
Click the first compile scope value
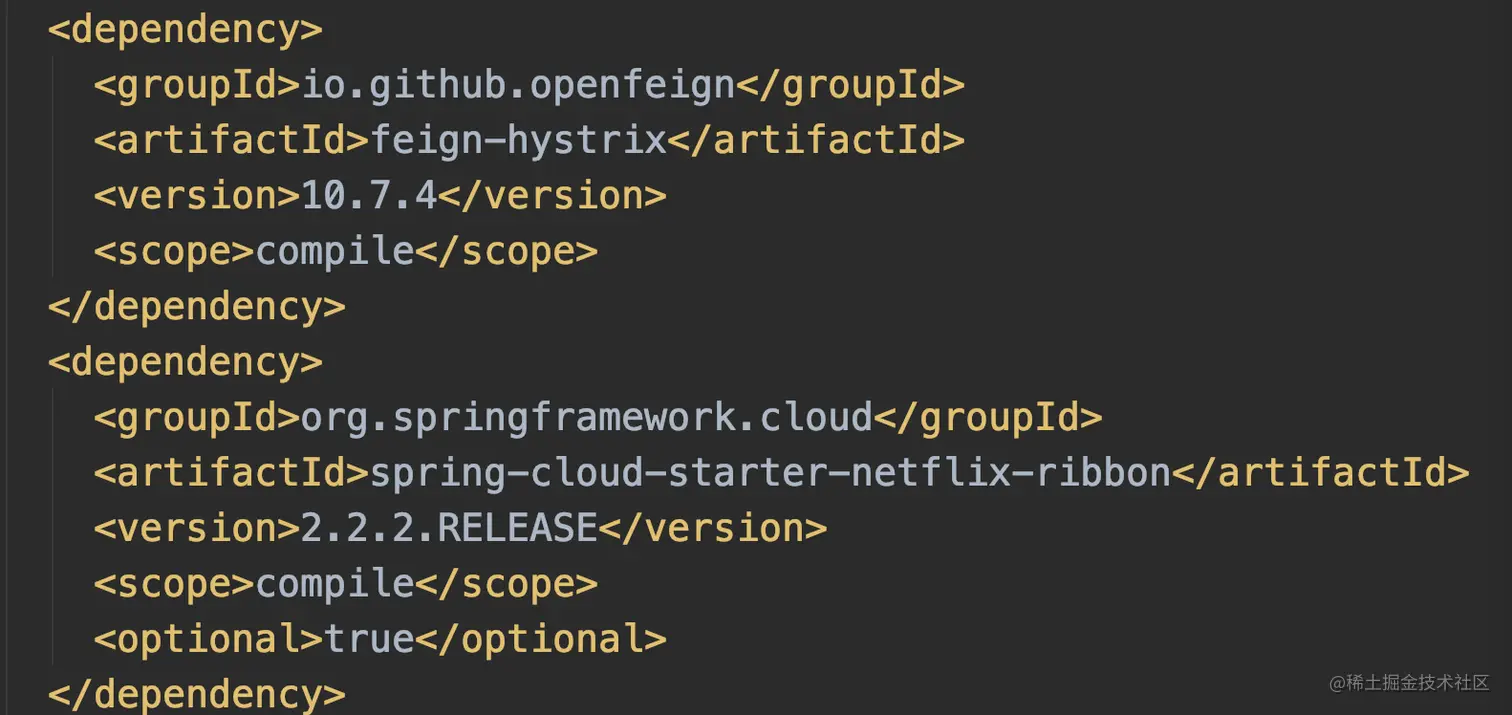(335, 252)
